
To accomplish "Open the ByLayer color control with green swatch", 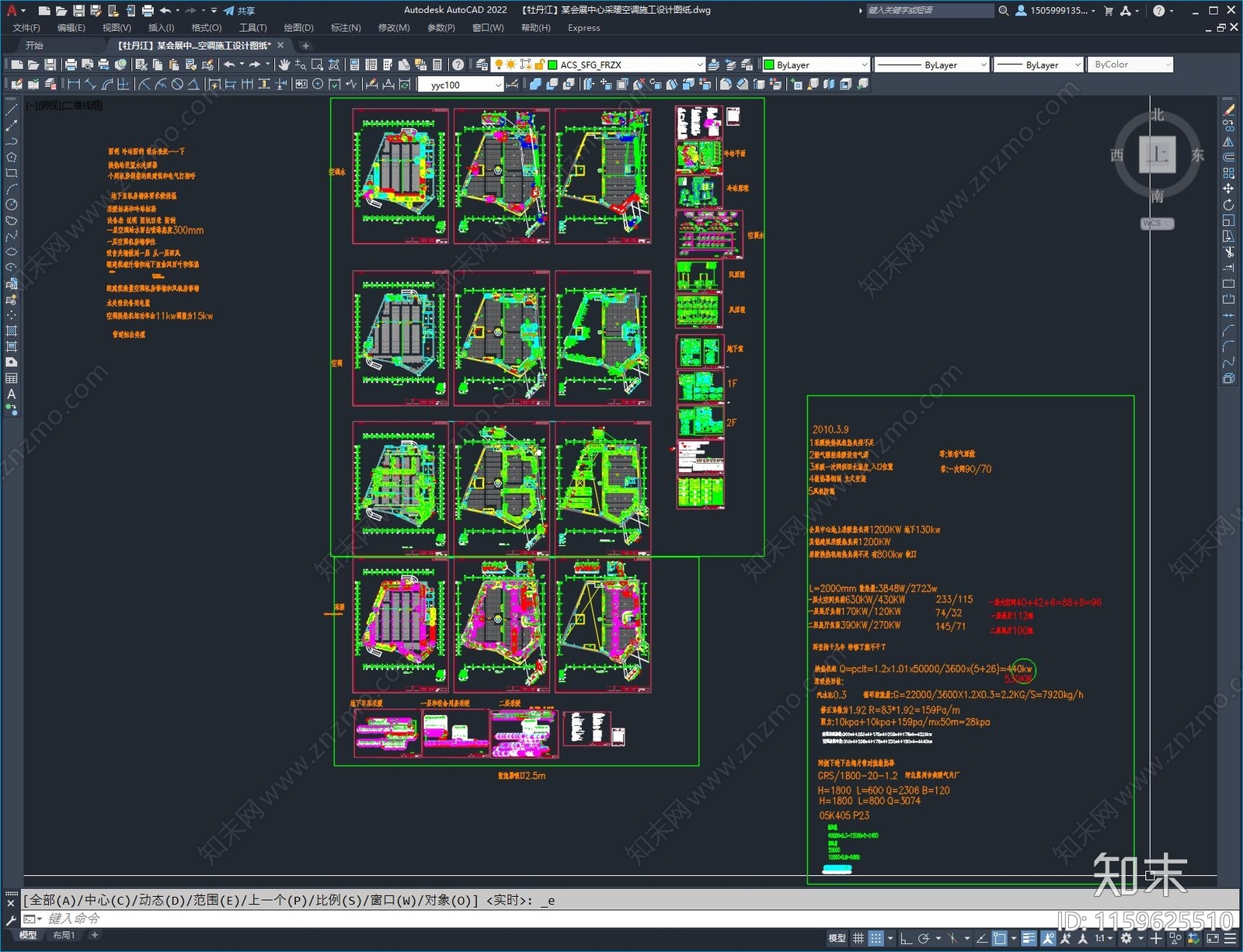I will coord(816,65).
